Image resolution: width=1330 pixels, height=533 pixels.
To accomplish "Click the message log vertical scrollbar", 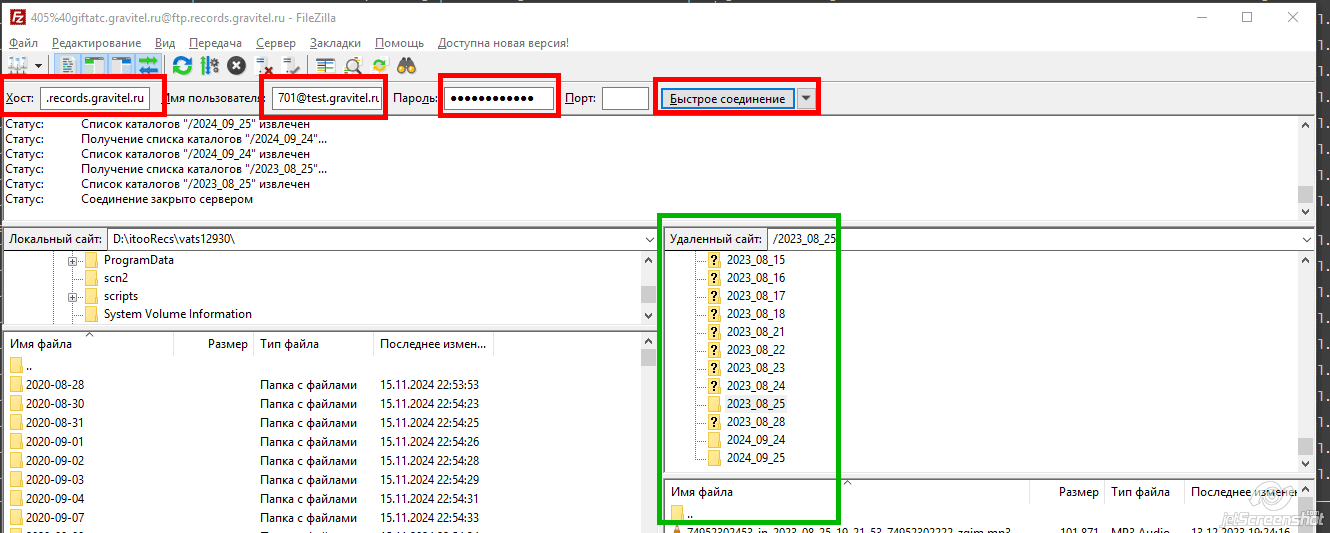I will (1304, 165).
